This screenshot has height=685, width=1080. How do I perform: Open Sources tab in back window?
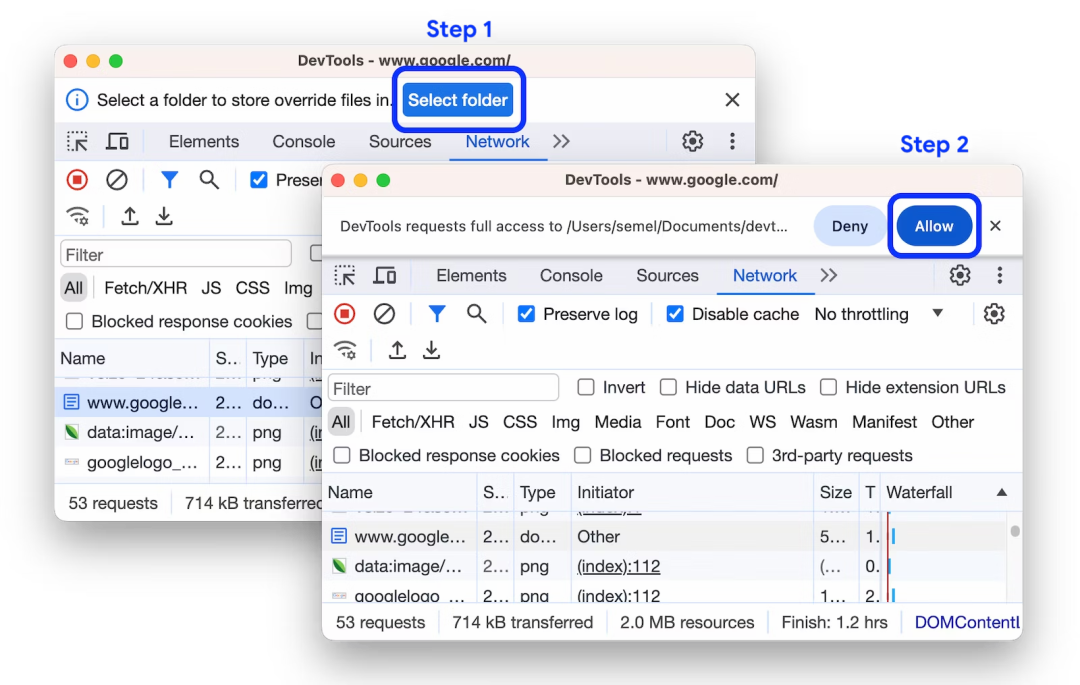pos(400,141)
